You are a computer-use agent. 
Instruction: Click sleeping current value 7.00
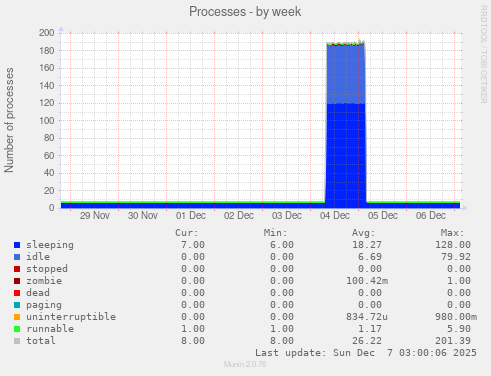(193, 245)
